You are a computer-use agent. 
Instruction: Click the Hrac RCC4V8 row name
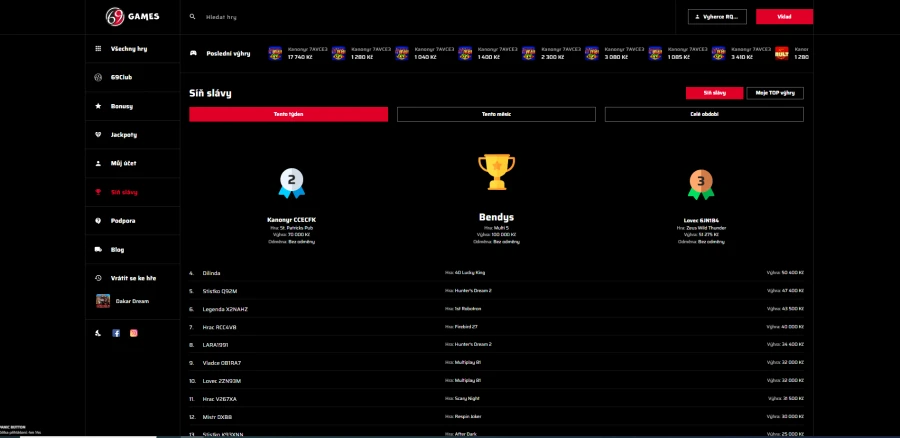[219, 327]
